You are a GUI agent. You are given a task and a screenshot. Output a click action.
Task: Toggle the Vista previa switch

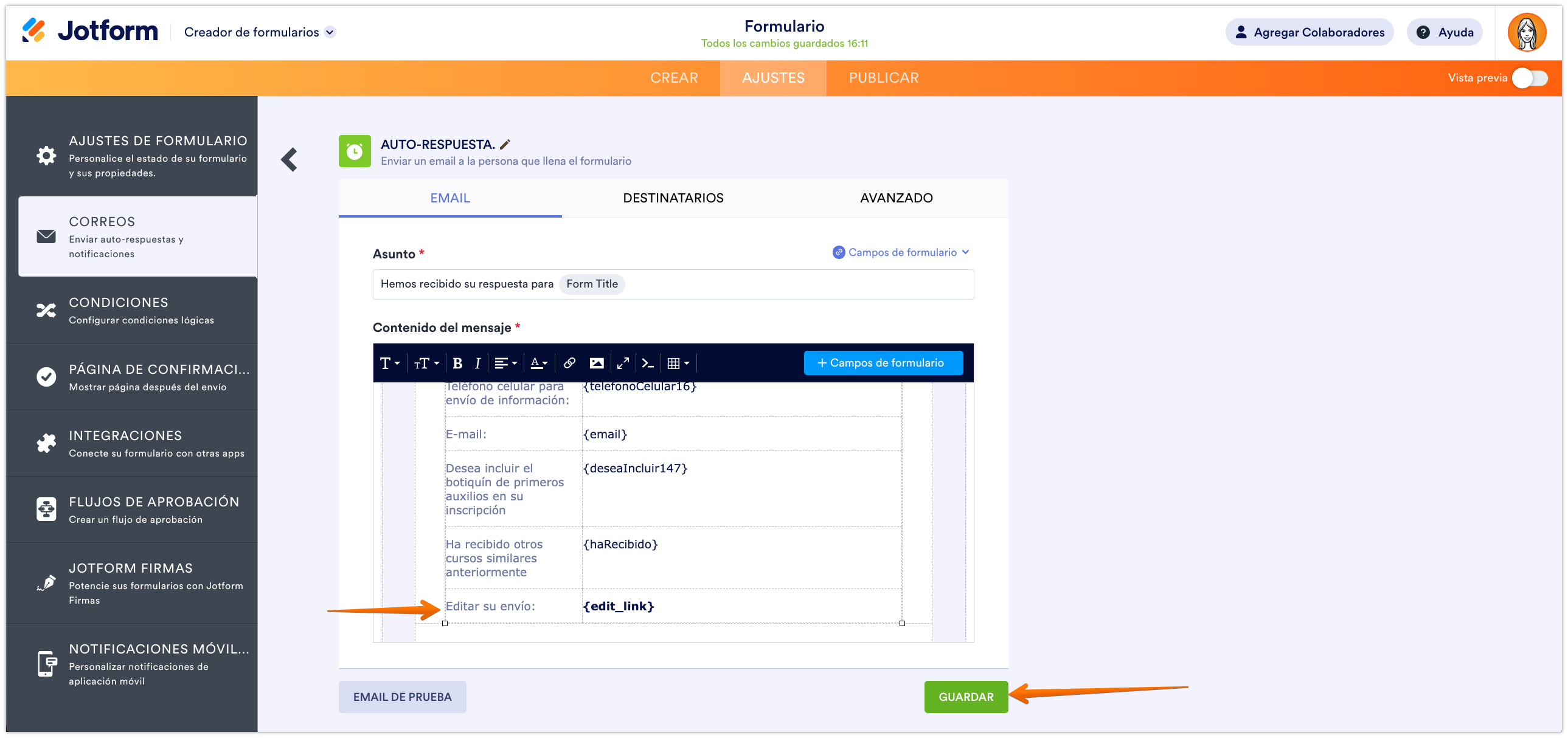click(1530, 78)
